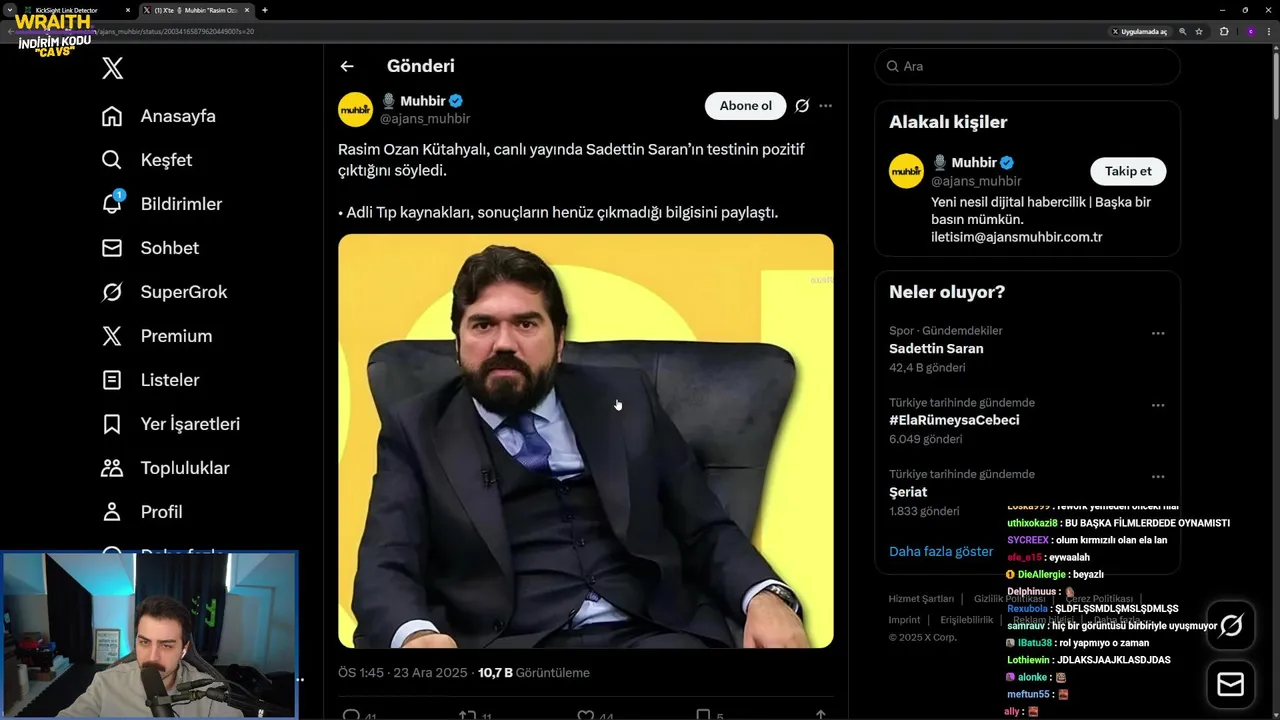
Task: Click the Erişilebilirlik footer link
Action: click(967, 620)
